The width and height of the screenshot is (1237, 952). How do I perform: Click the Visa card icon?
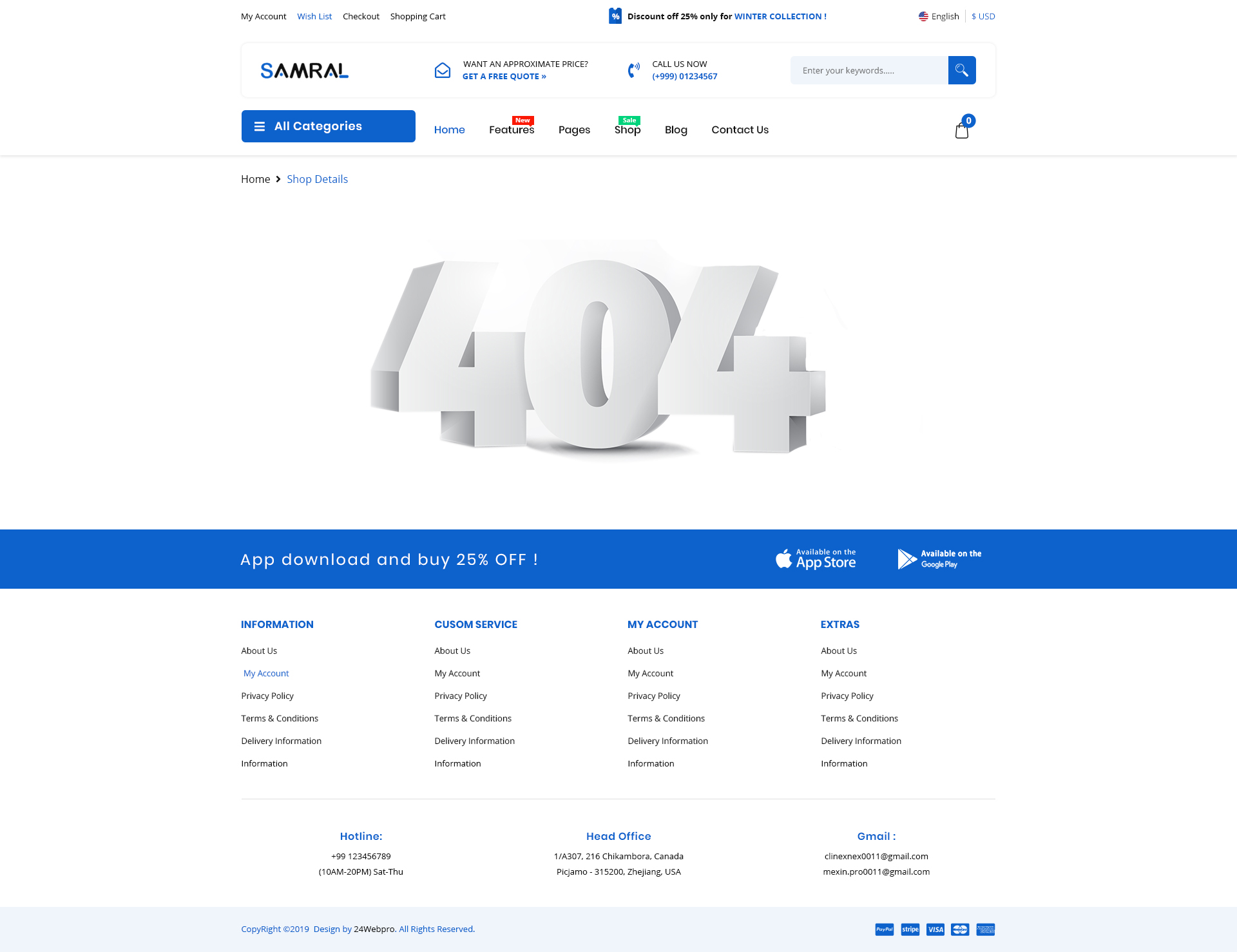pyautogui.click(x=935, y=929)
